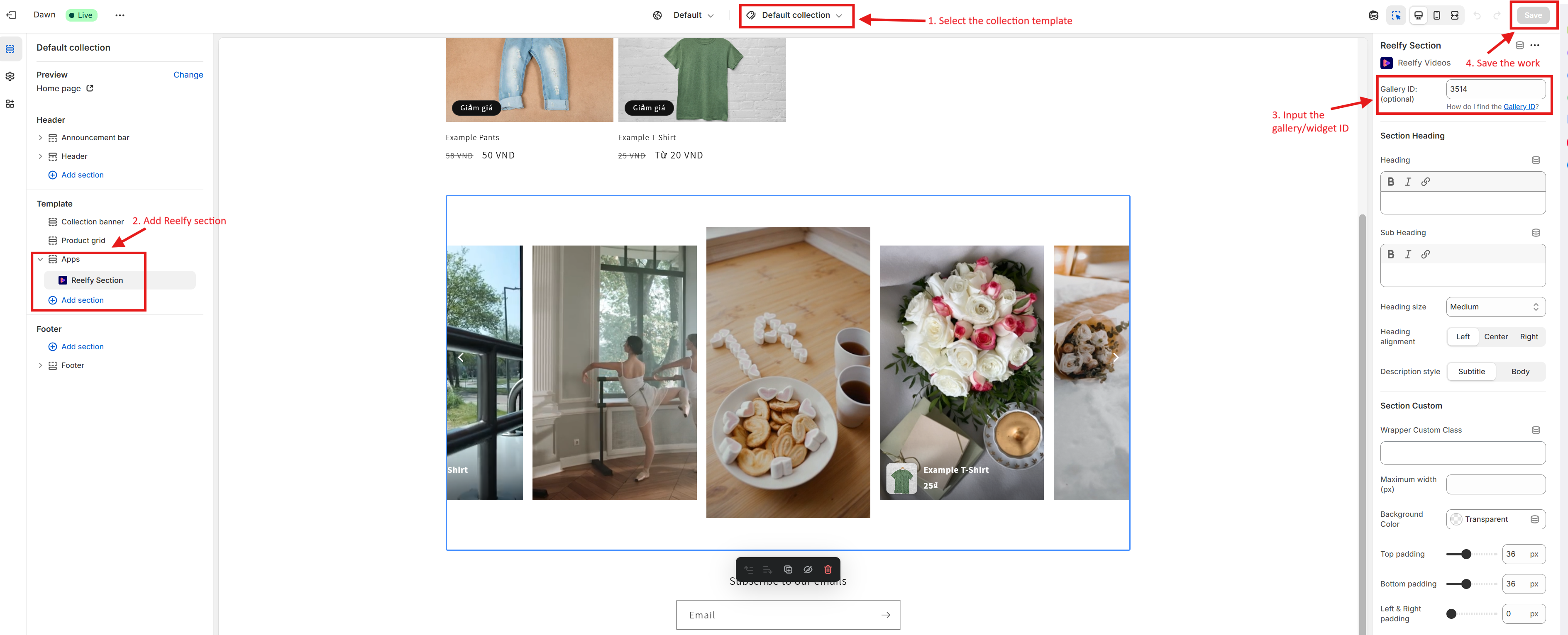Choose Body description style
This screenshot has width=1568, height=635.
(x=1520, y=372)
